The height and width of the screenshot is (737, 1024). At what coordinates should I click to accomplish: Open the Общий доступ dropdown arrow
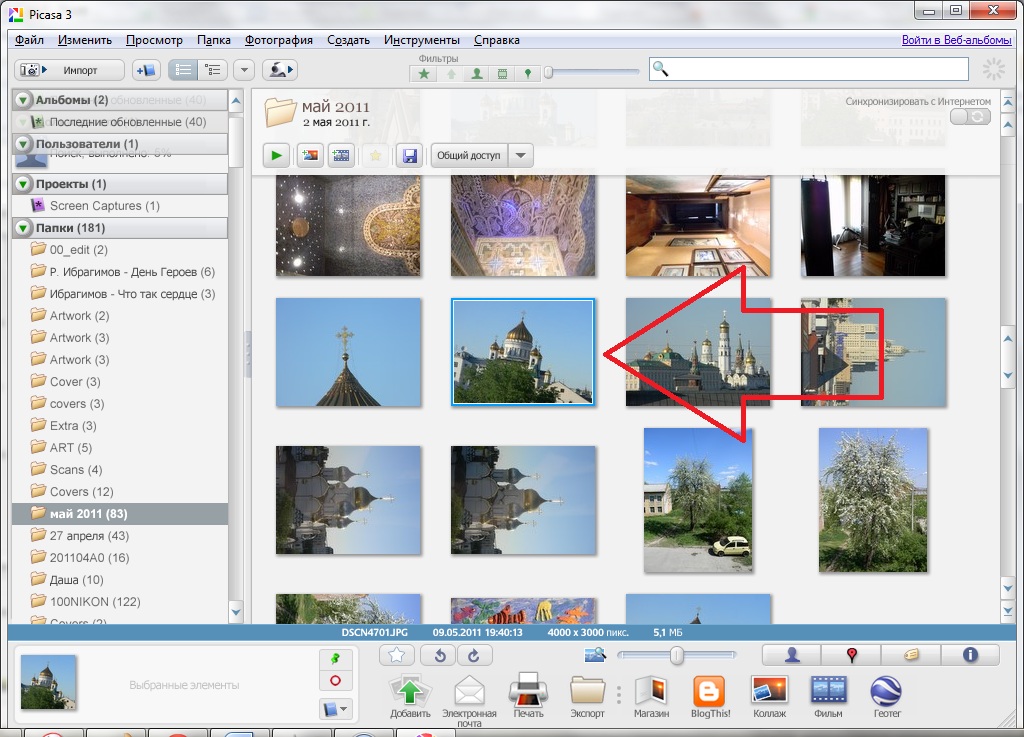click(521, 155)
